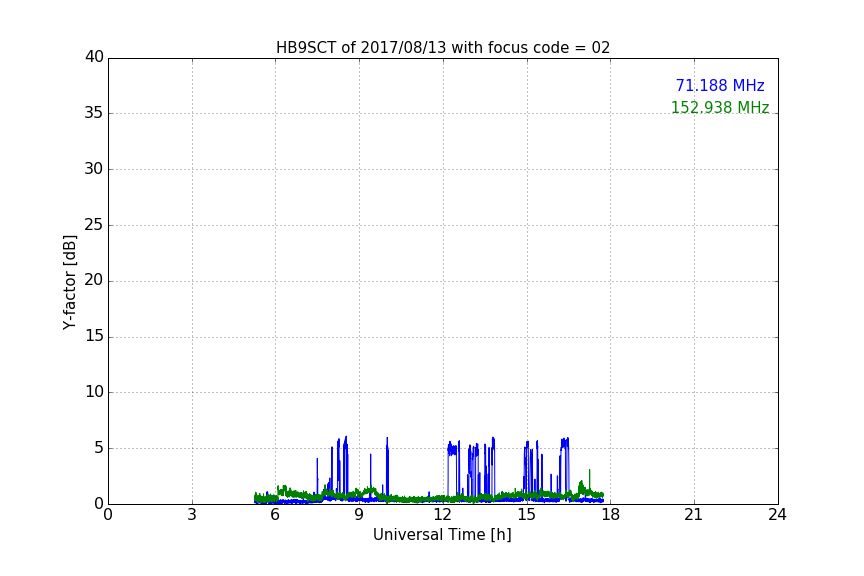Click the y-axis tick label 30
Viewport: 864px width, 576px height.
(94, 169)
